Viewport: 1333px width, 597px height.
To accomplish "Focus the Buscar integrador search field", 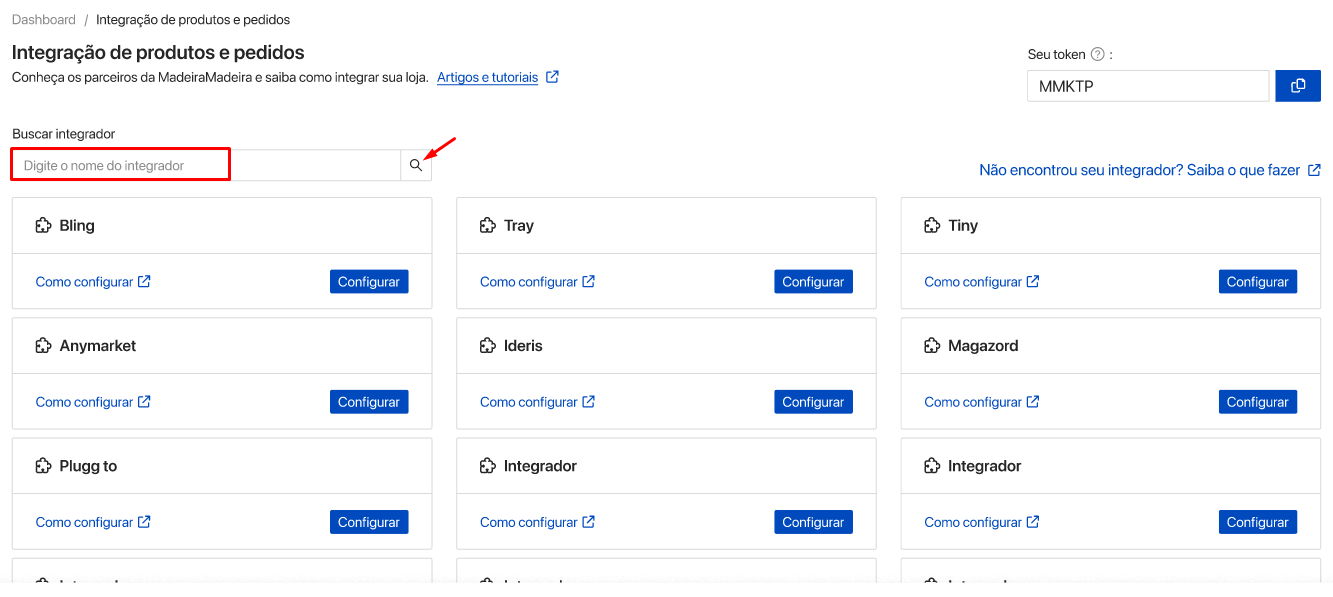I will pyautogui.click(x=205, y=166).
